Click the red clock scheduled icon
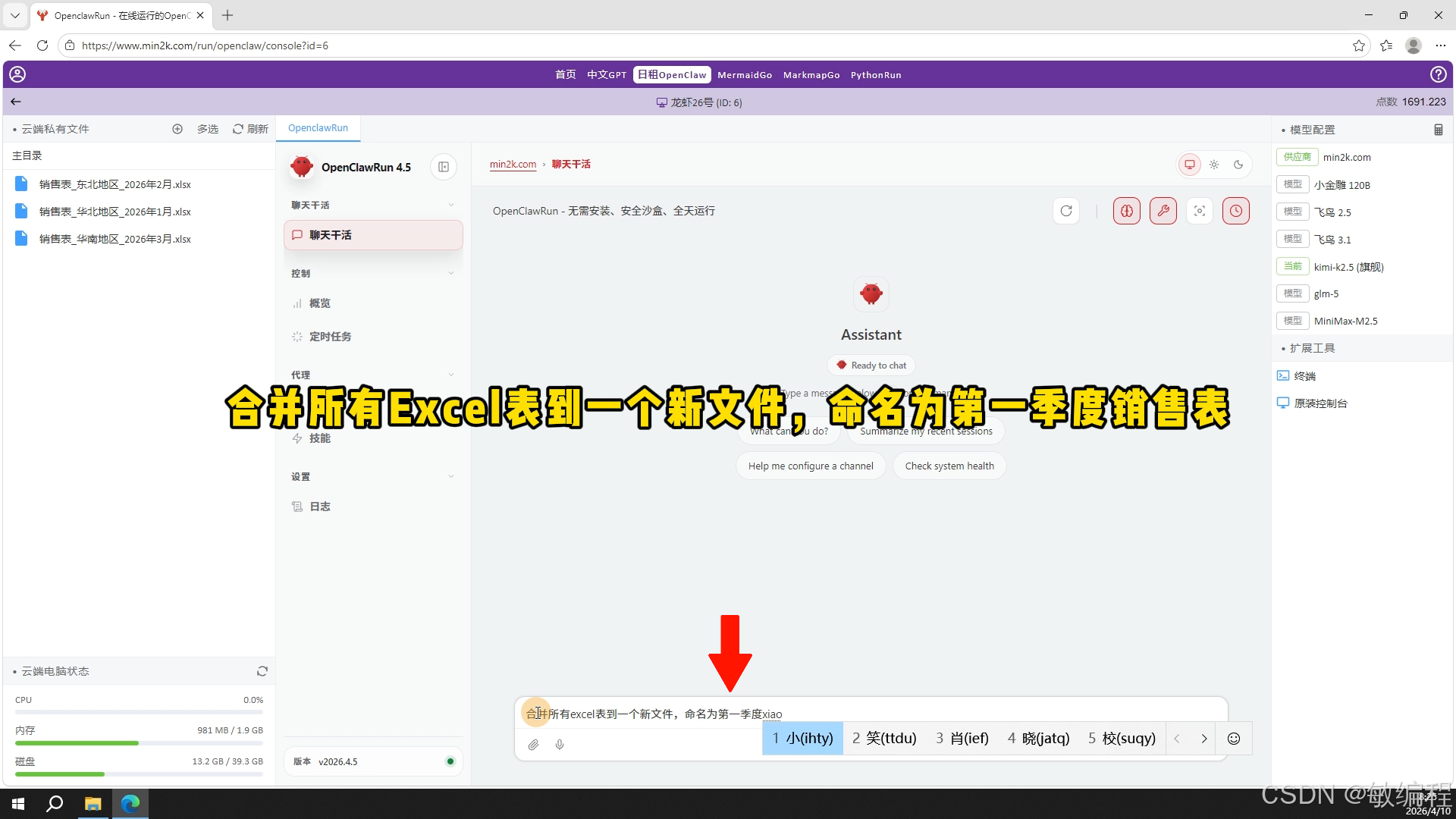1456x819 pixels. [x=1235, y=211]
